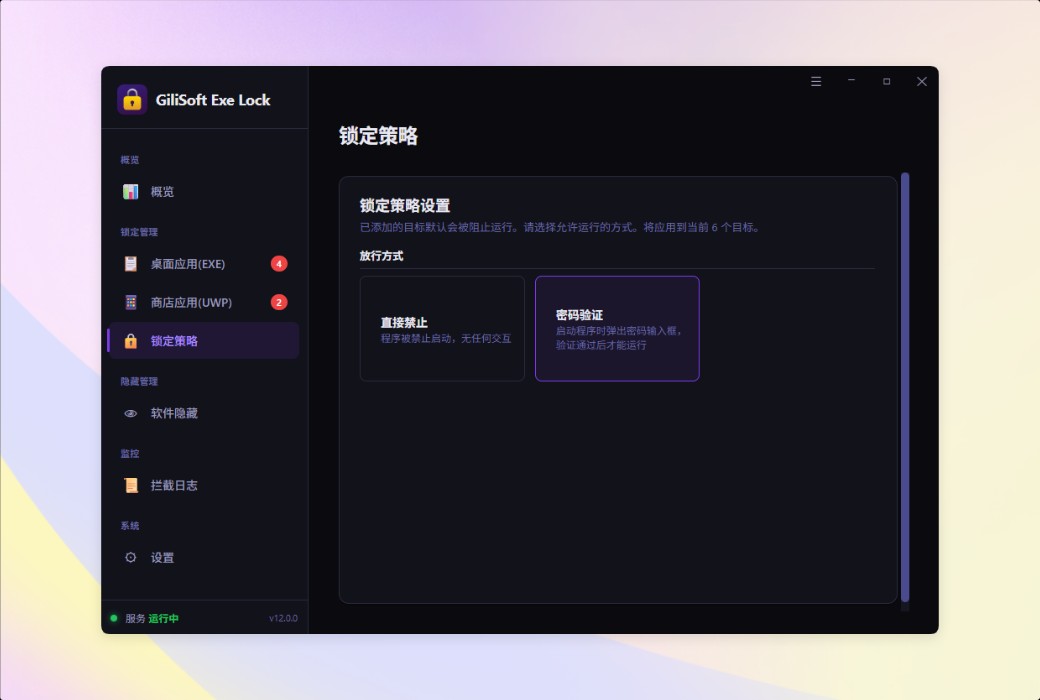Viewport: 1040px width, 700px height.
Task: Click the 拦截日志 scroll icon
Action: pos(131,486)
